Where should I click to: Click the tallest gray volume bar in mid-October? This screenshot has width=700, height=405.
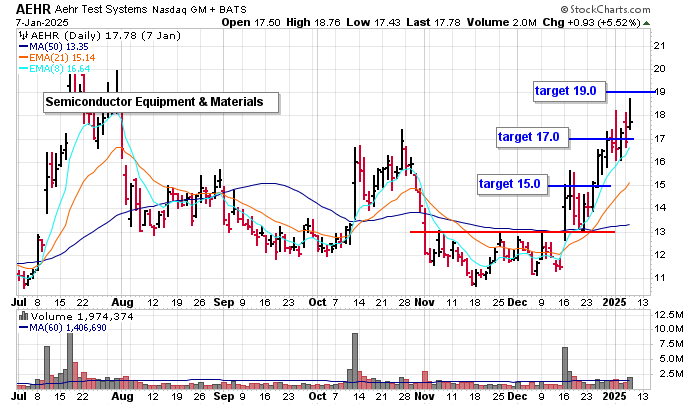[x=355, y=361]
